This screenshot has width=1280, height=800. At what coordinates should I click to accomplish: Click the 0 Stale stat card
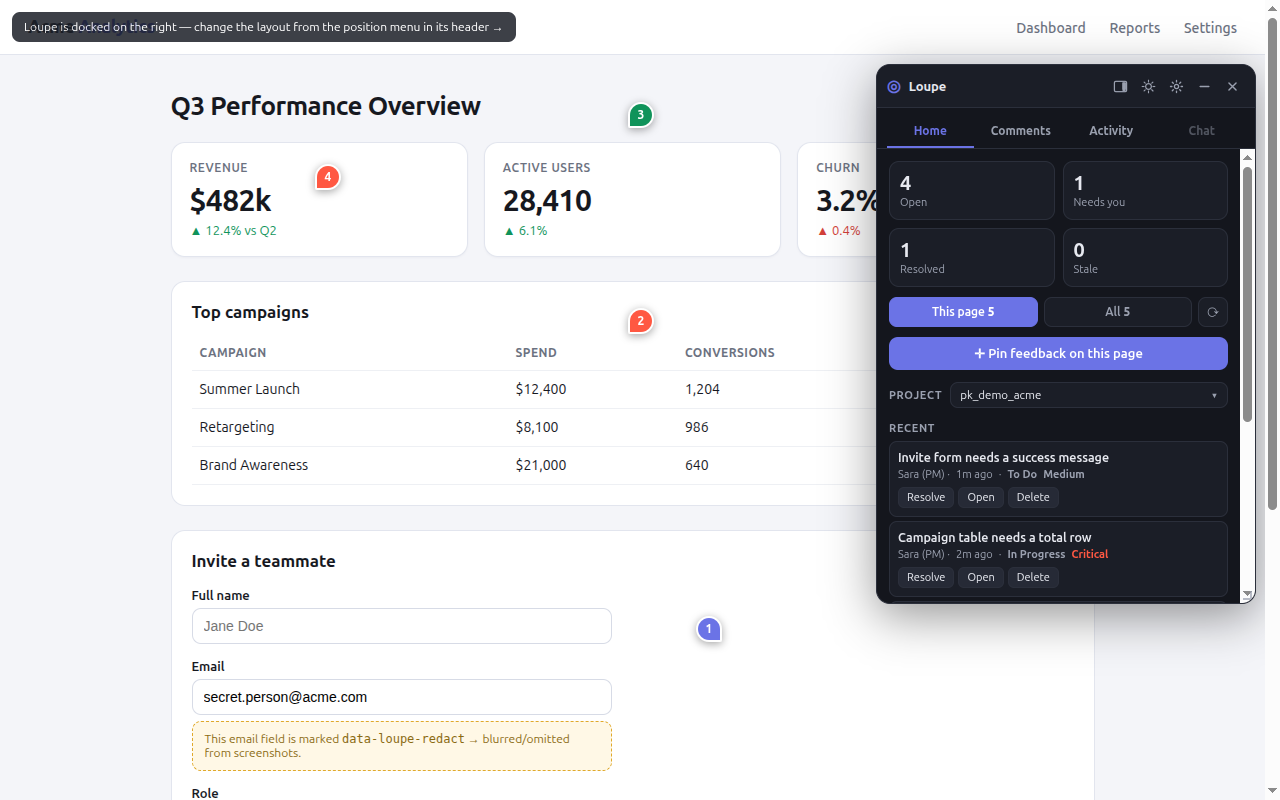click(1145, 258)
